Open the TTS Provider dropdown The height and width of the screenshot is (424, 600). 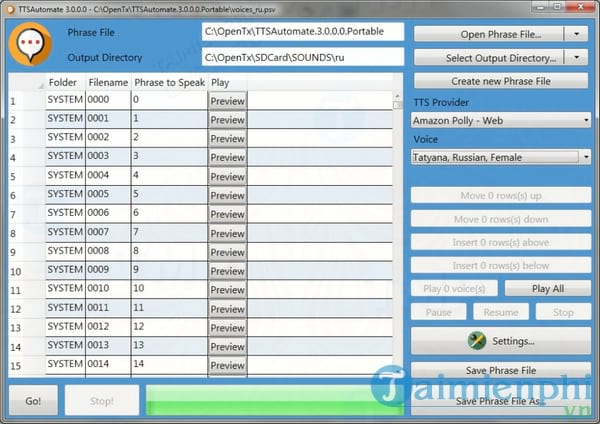pos(501,121)
